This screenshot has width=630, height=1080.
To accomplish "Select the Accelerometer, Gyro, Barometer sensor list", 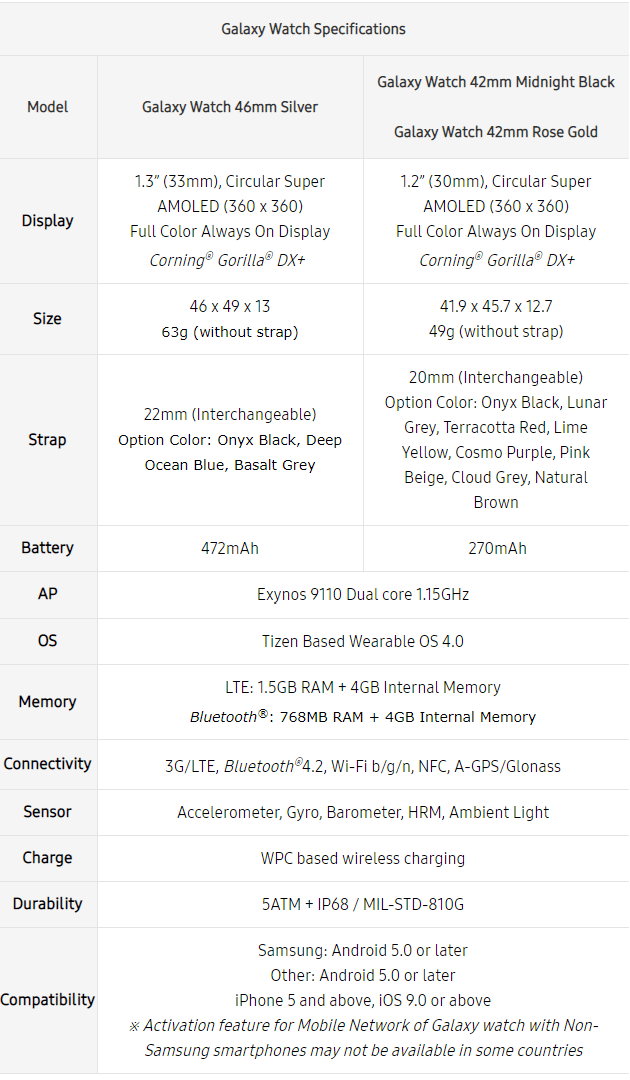I will pos(363,812).
